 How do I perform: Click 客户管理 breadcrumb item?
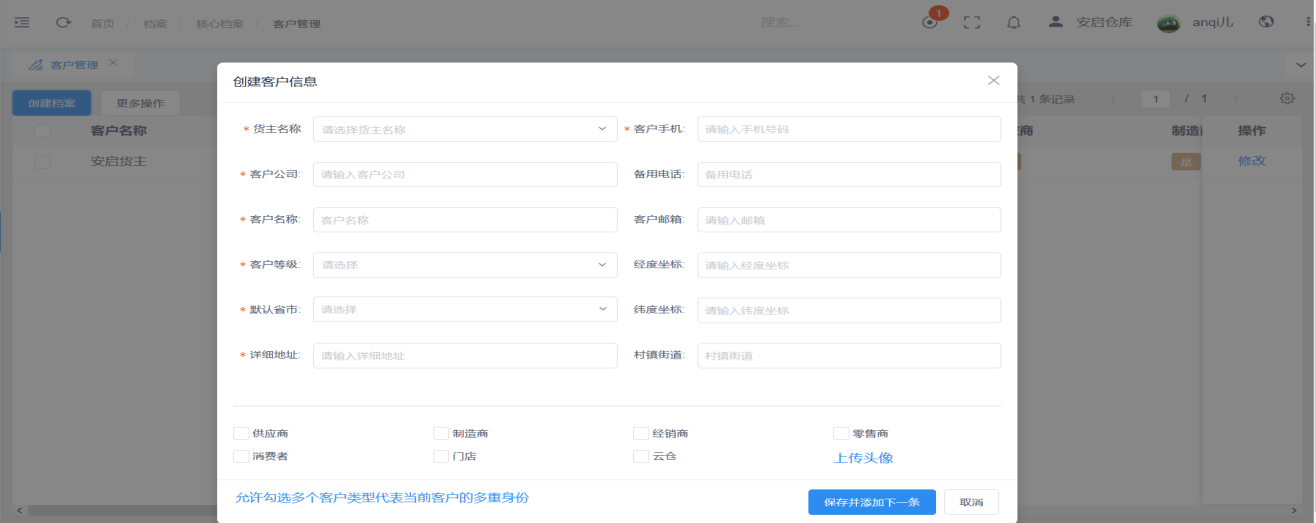click(296, 23)
